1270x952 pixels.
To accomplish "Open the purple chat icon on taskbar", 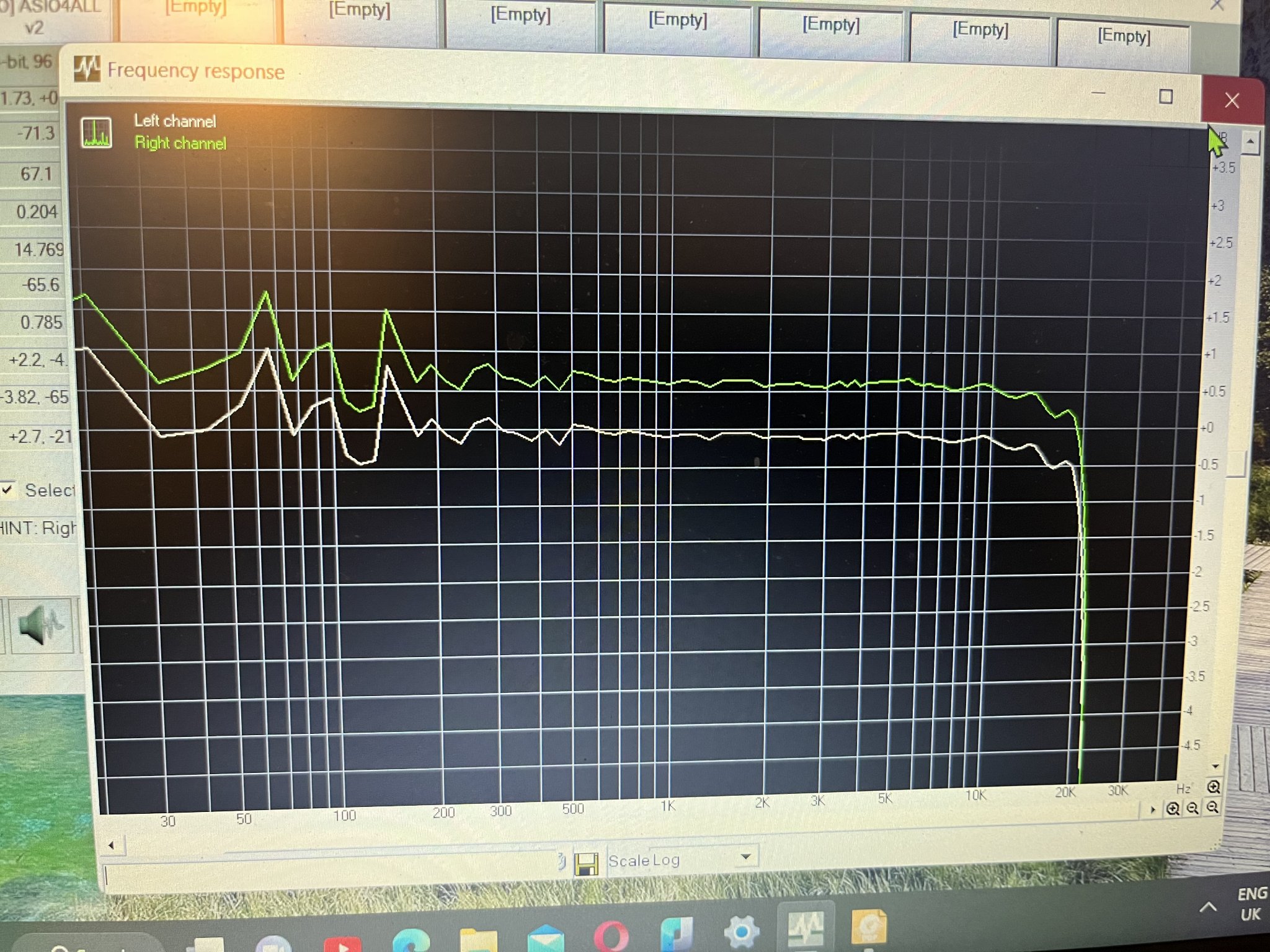I will [x=273, y=945].
